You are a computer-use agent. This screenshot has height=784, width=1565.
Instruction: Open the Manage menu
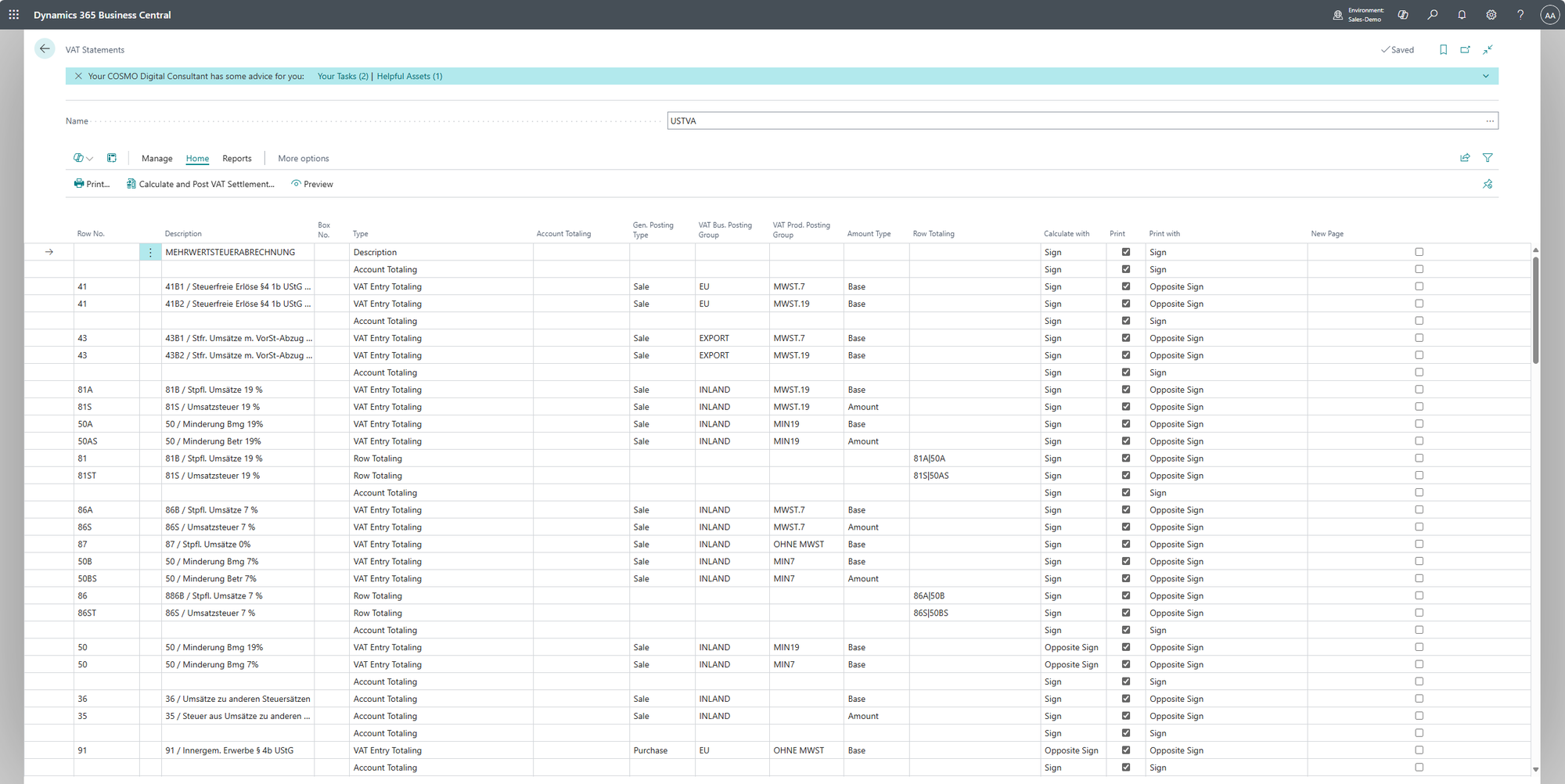(156, 159)
